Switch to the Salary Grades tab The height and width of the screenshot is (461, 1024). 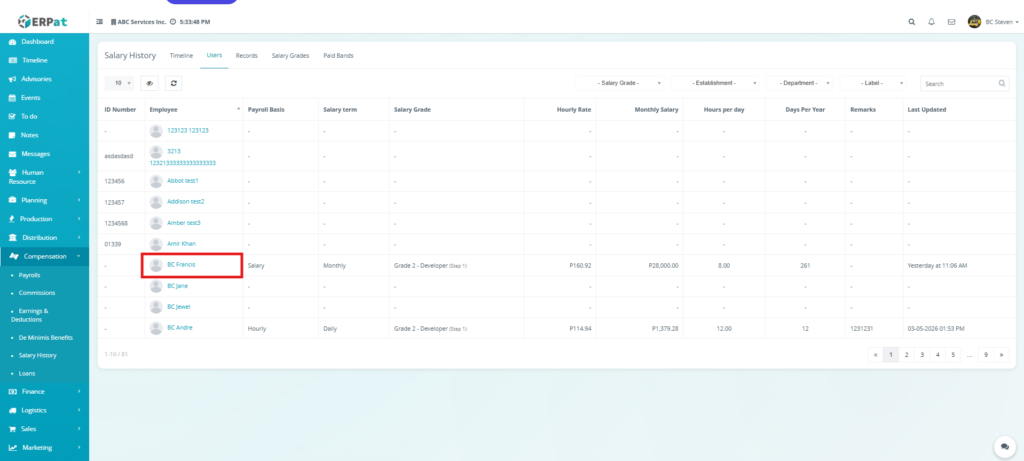[x=291, y=55]
